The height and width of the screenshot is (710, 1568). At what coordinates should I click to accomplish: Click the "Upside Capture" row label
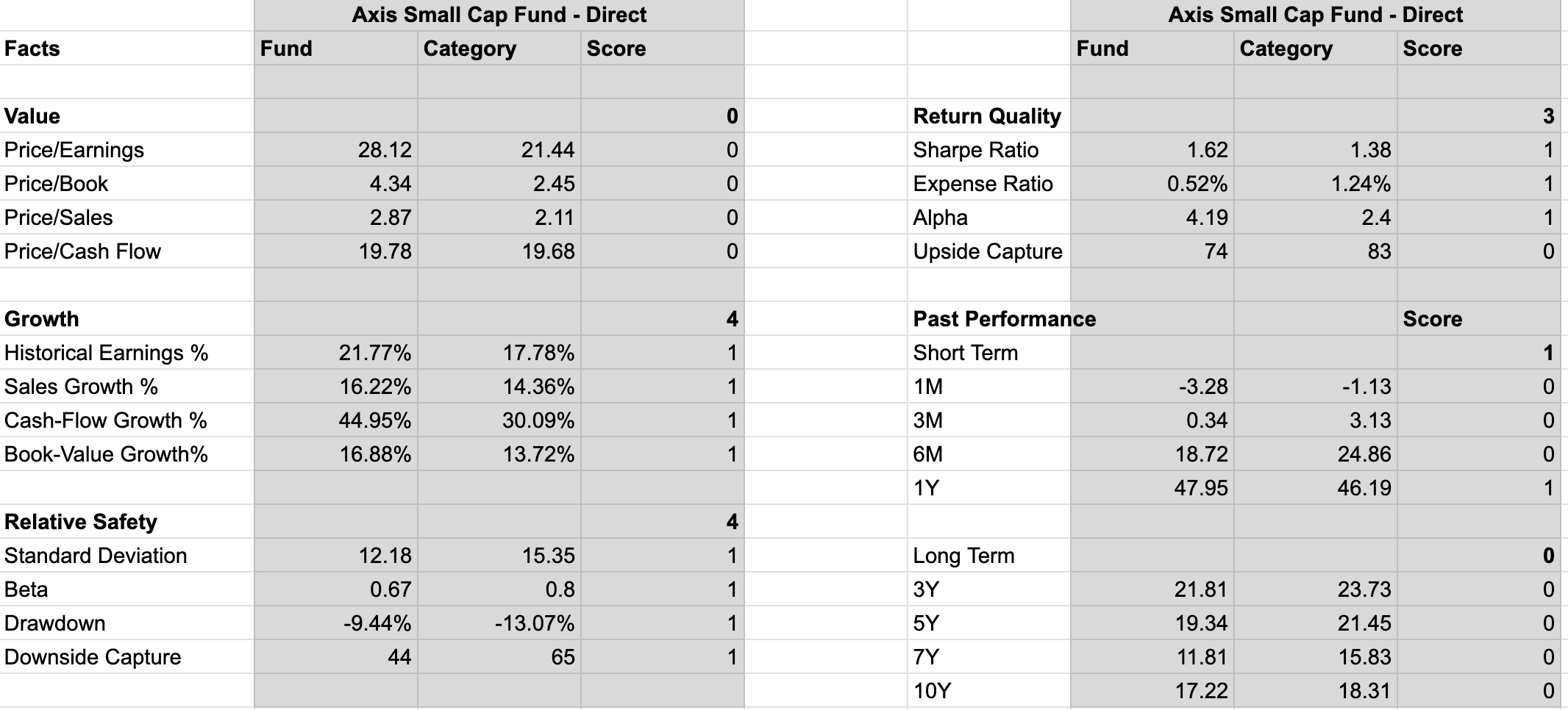pos(988,251)
